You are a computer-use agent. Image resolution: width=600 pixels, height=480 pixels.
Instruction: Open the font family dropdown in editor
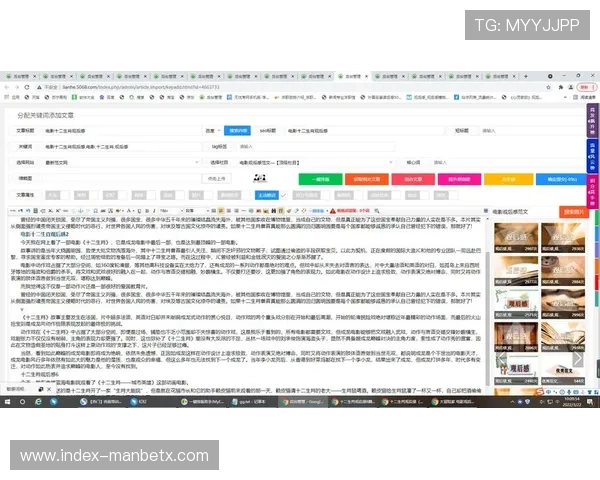coord(197,211)
